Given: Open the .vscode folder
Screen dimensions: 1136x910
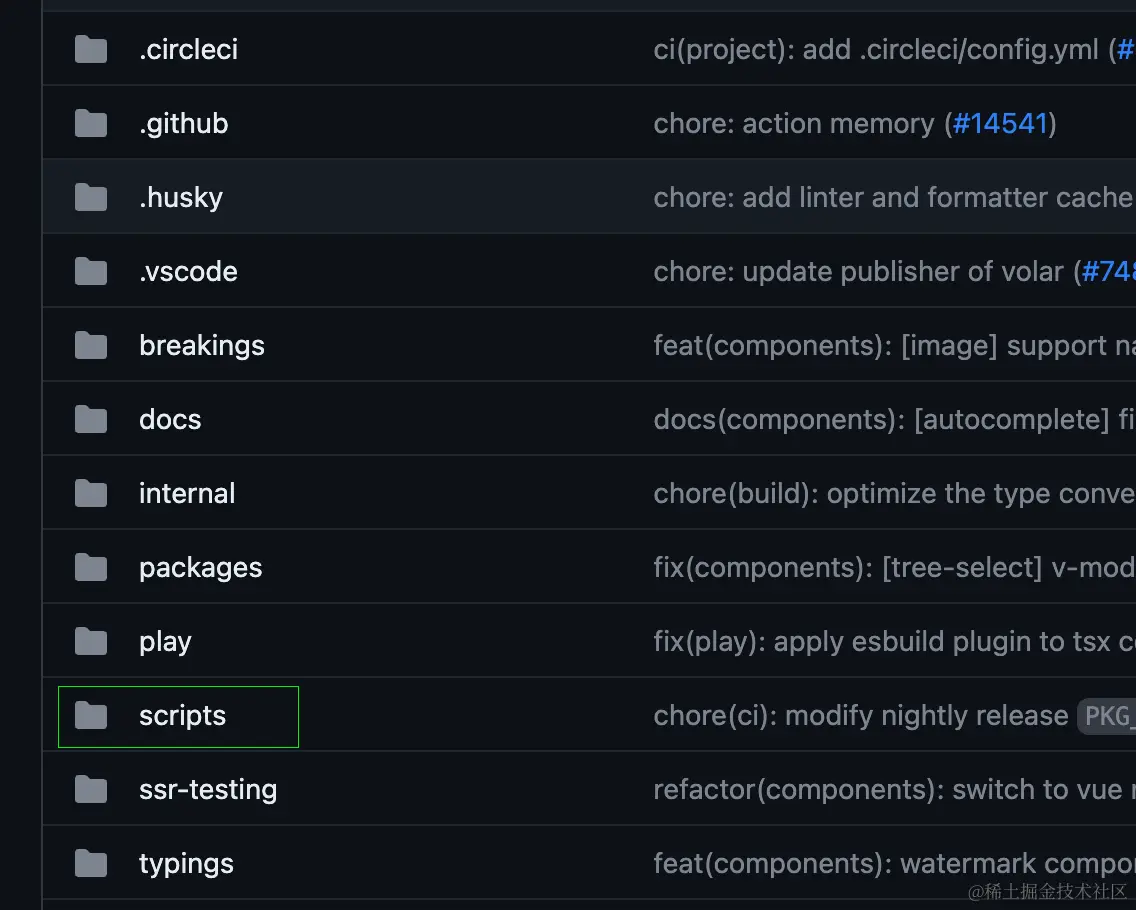Looking at the screenshot, I should (x=188, y=271).
